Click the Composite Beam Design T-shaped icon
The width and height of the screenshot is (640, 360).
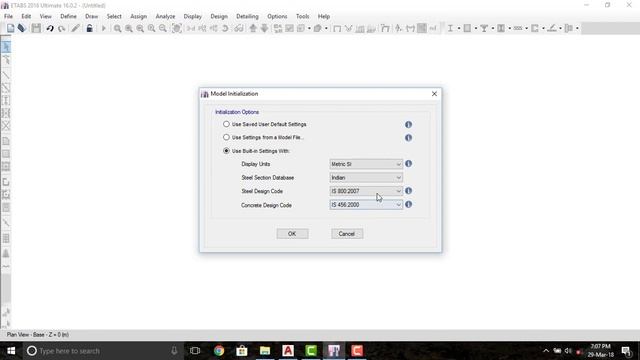point(484,28)
